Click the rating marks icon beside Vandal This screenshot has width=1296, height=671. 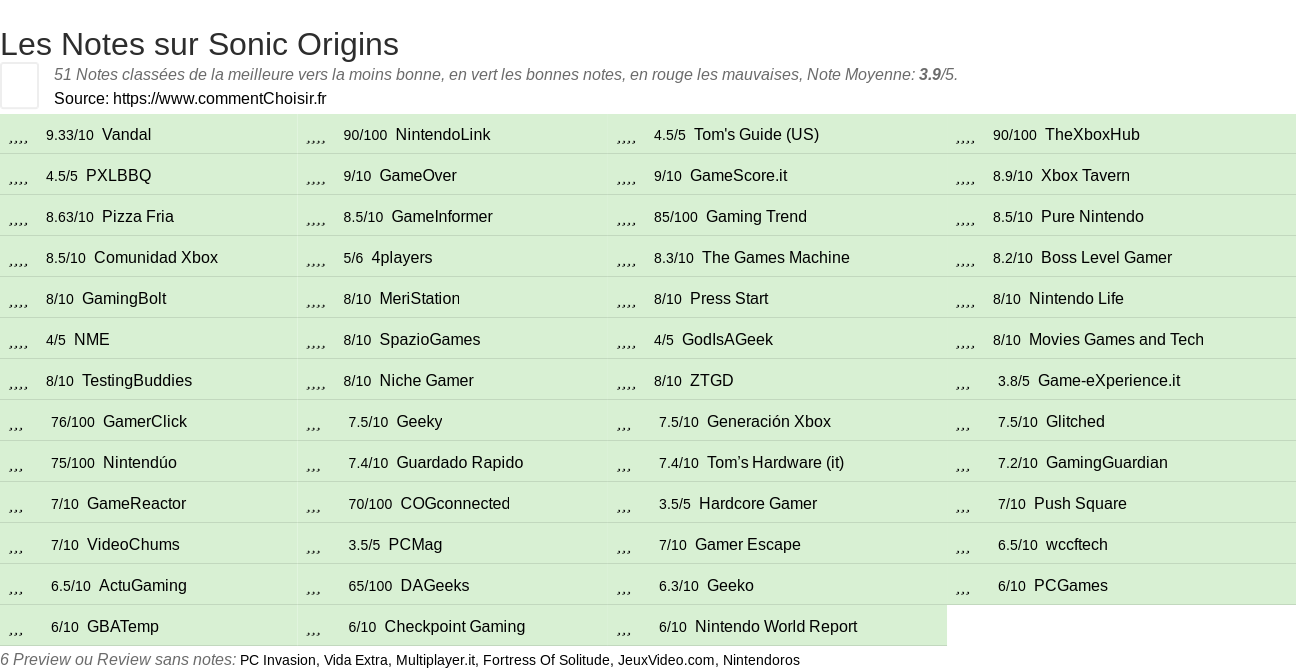18,136
